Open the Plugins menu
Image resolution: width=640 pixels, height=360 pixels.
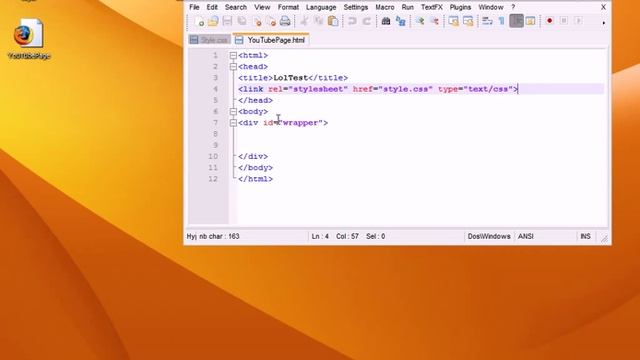point(460,7)
